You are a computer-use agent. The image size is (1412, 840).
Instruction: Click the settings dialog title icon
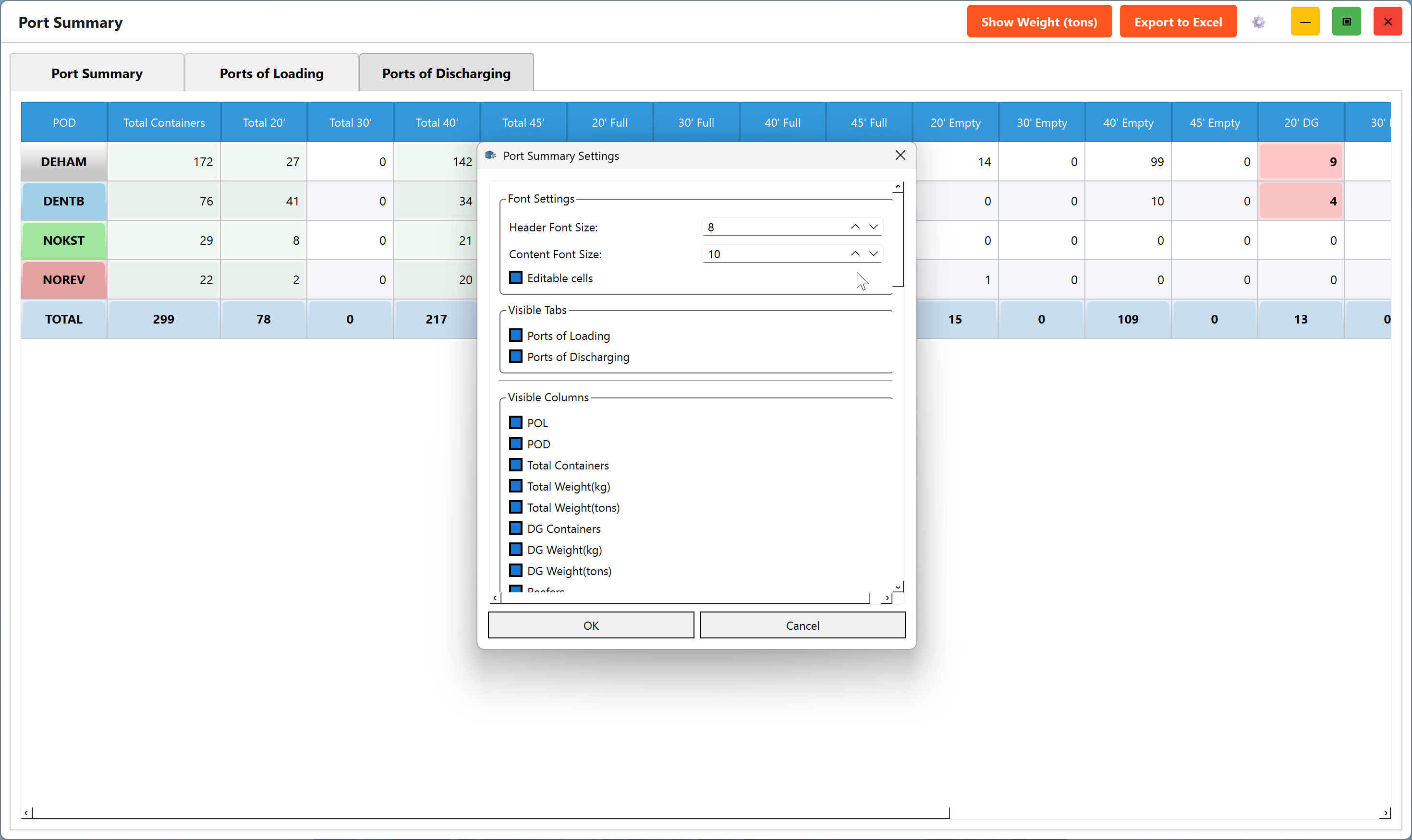click(490, 156)
